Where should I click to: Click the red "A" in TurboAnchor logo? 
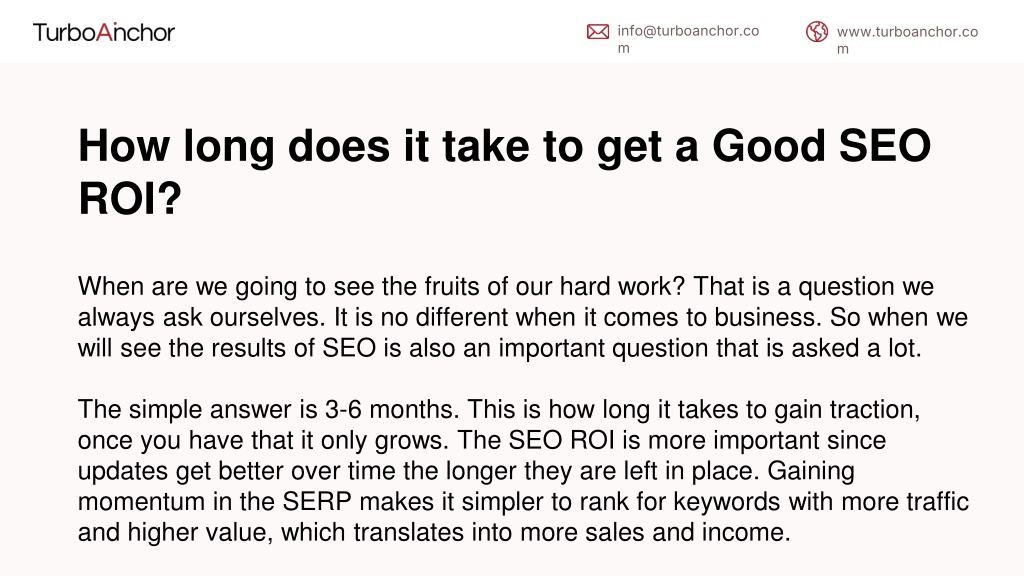coord(104,32)
